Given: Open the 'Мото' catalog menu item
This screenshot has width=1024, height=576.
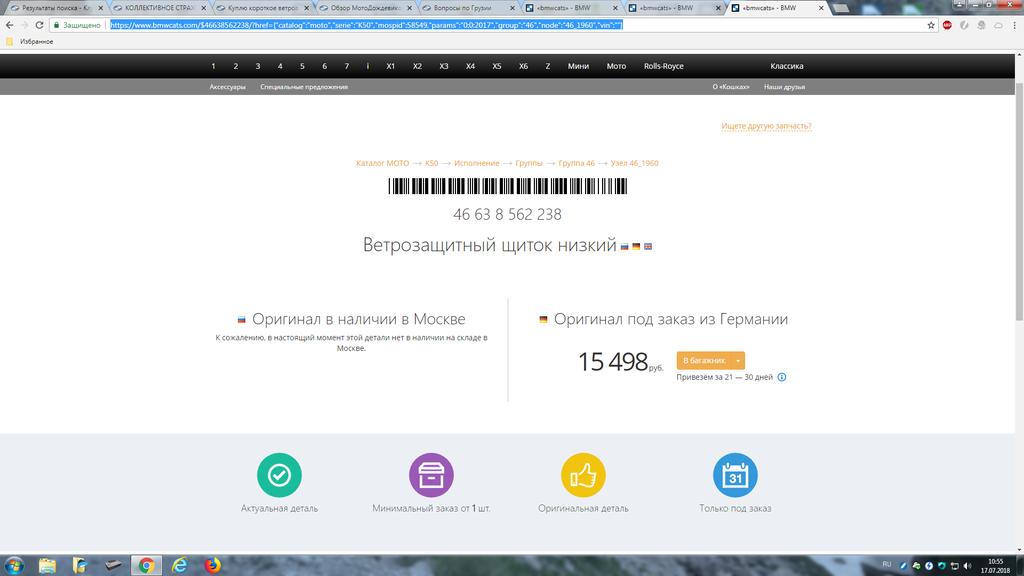Looking at the screenshot, I should pyautogui.click(x=616, y=66).
